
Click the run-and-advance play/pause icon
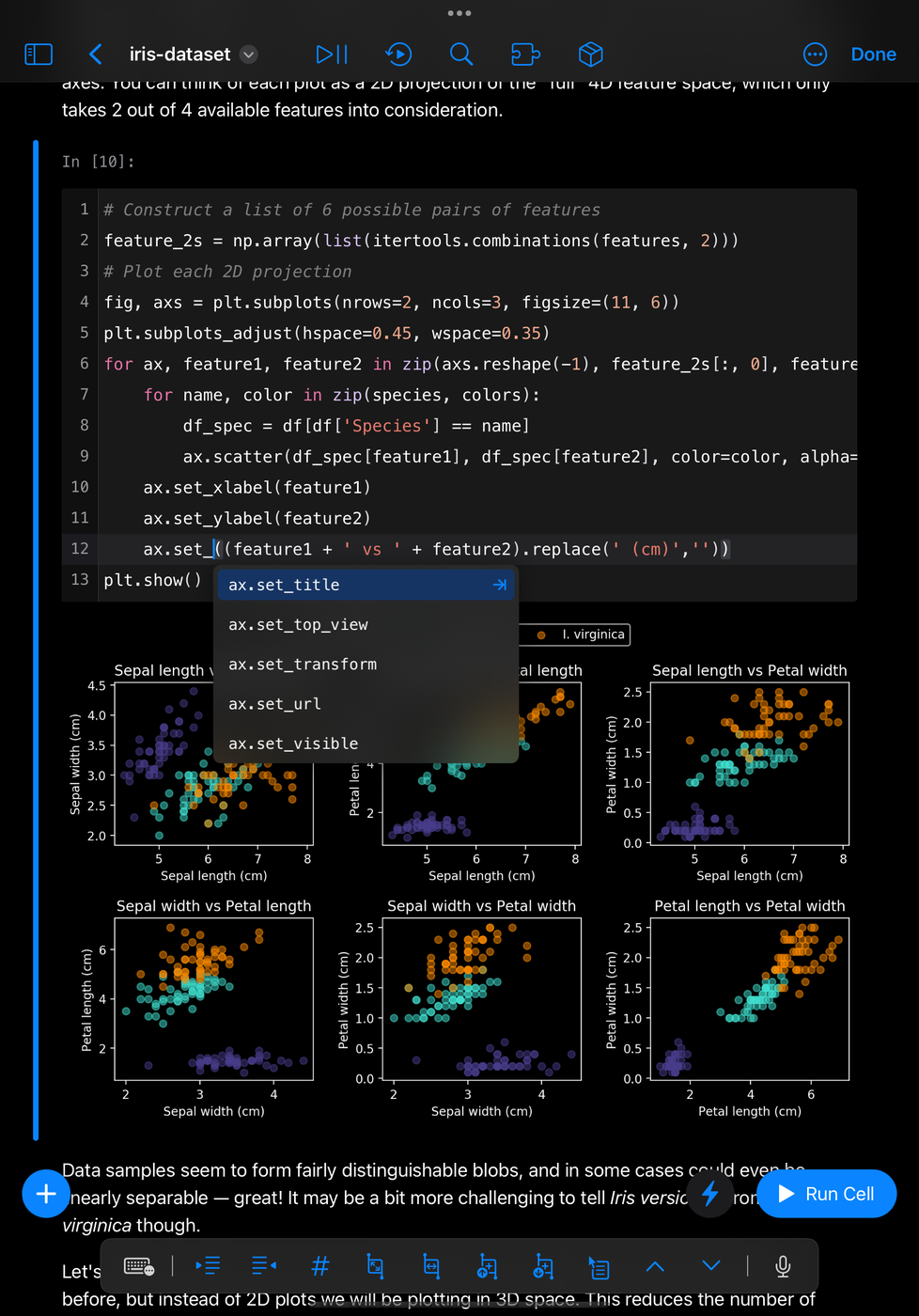[x=332, y=55]
